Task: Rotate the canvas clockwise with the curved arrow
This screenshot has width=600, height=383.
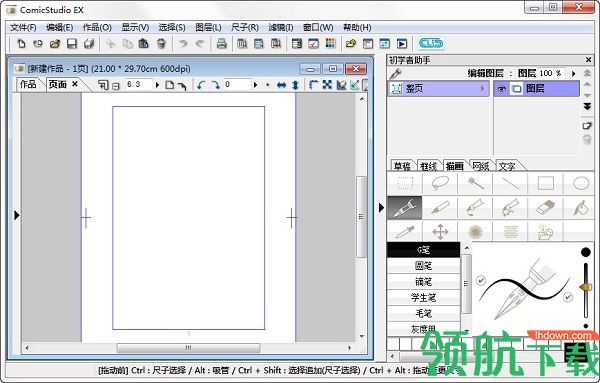Action: tap(216, 85)
